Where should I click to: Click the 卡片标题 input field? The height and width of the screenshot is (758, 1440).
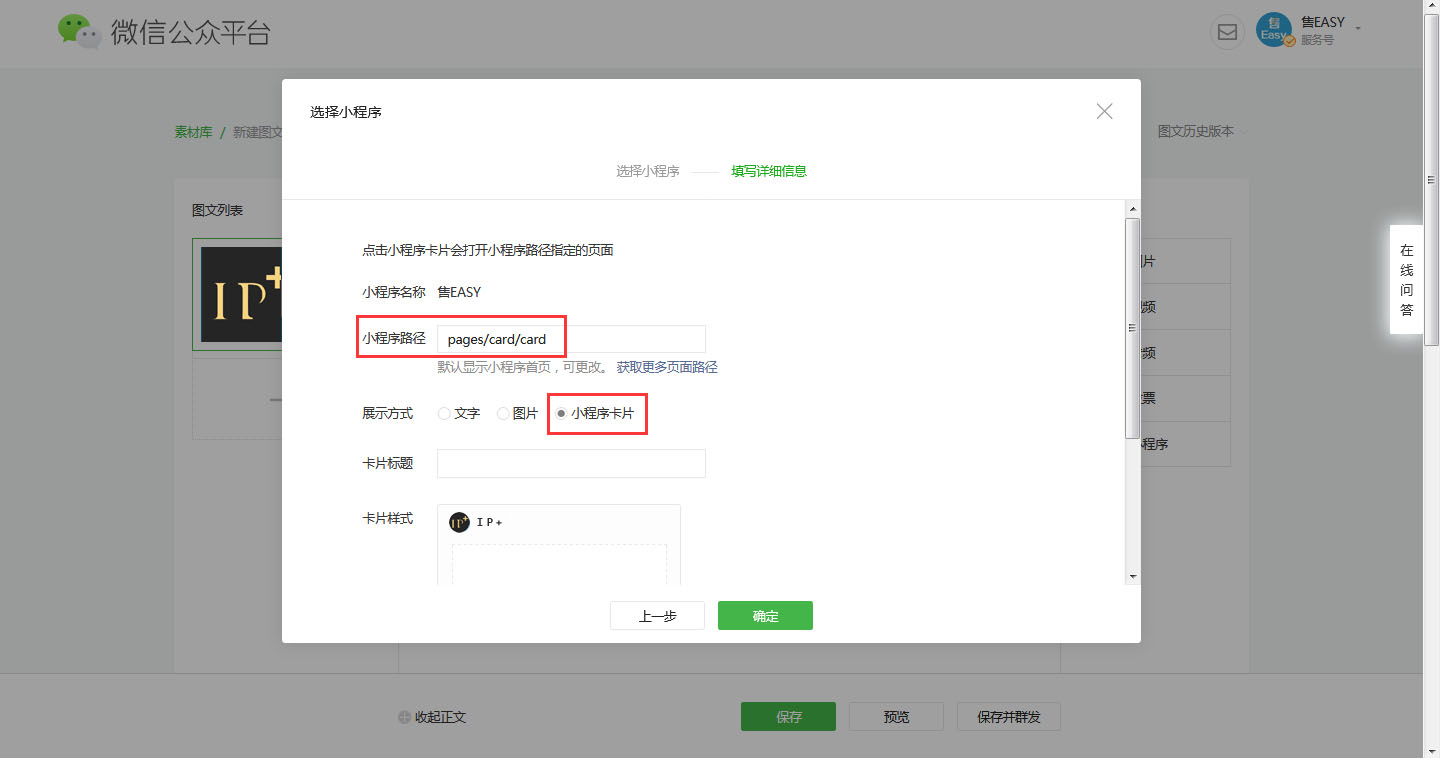(571, 464)
